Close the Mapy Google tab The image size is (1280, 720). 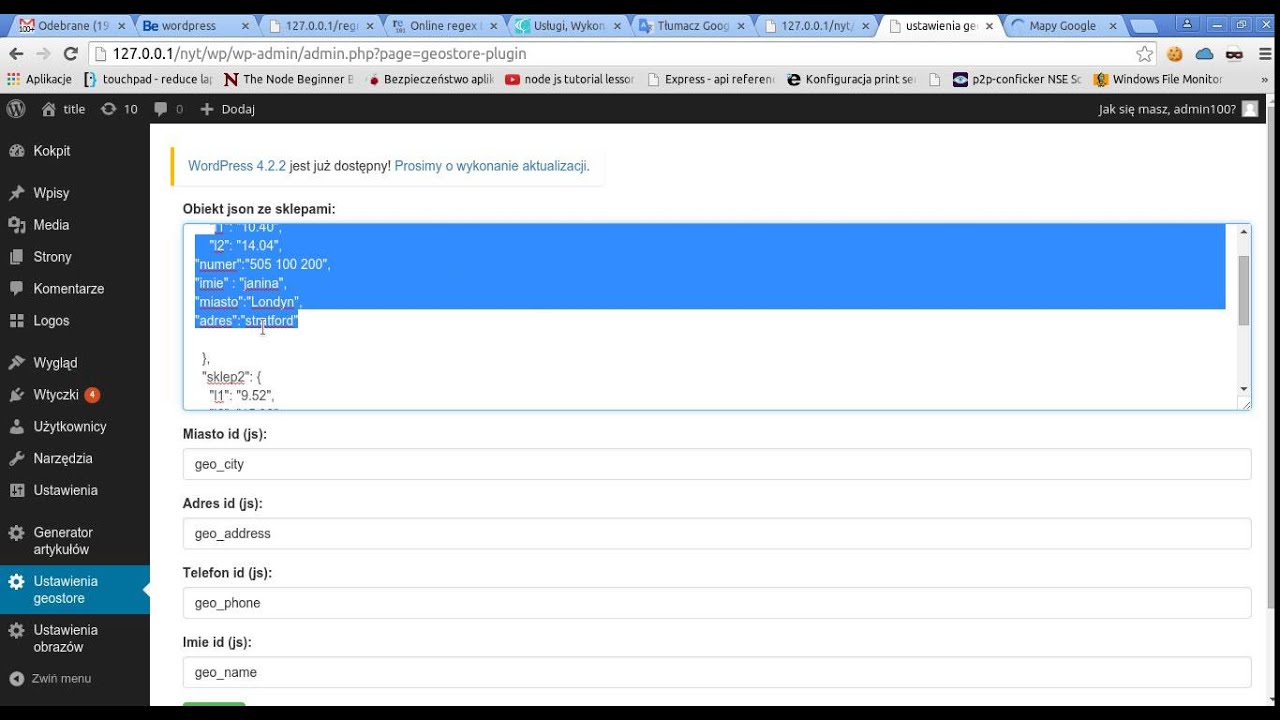(x=1113, y=26)
